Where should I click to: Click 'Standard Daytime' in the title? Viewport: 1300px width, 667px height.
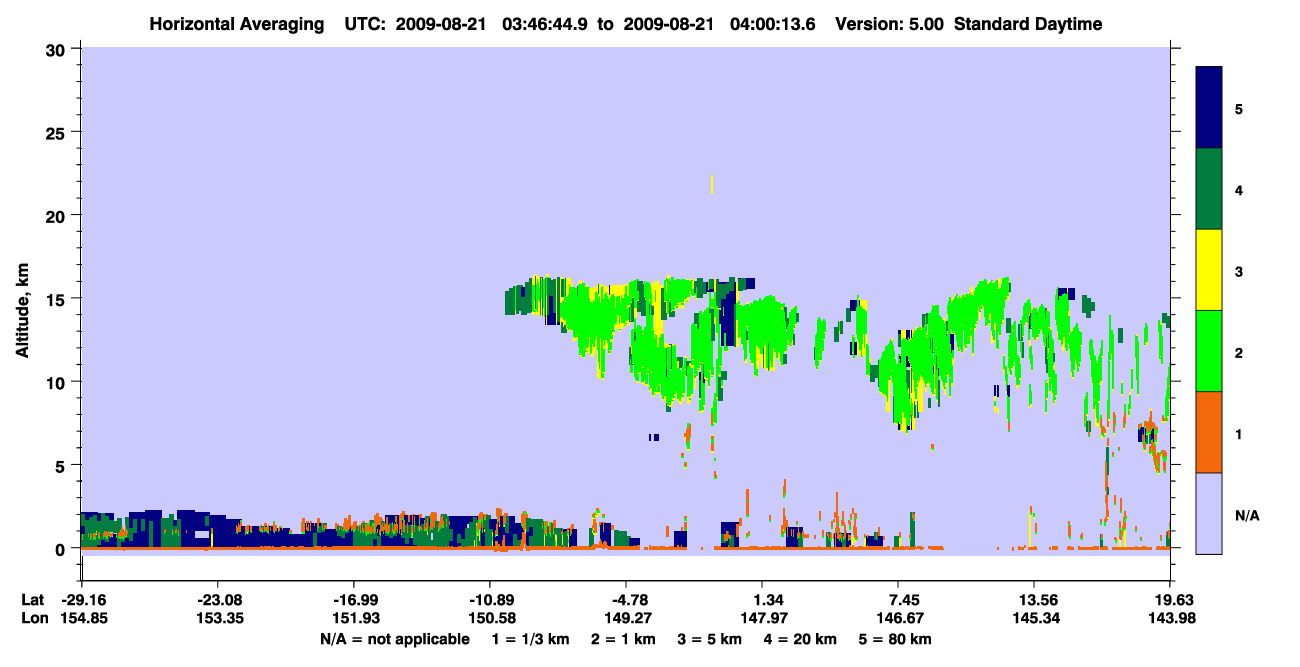pyautogui.click(x=1028, y=24)
